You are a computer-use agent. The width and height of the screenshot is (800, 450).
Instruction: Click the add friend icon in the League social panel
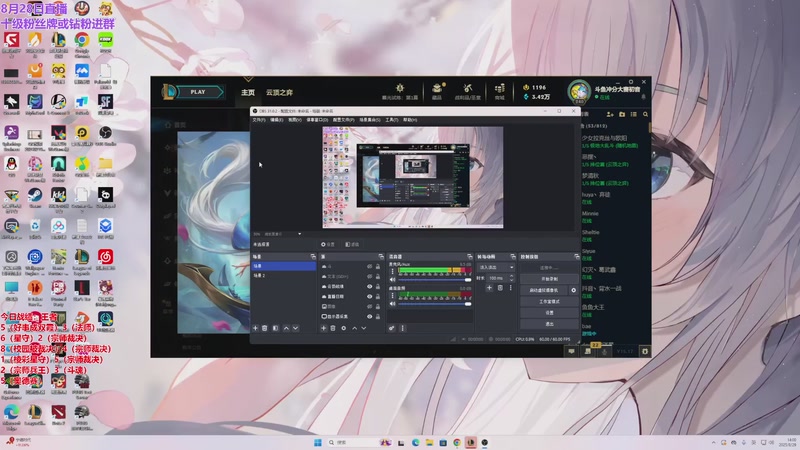(x=610, y=114)
